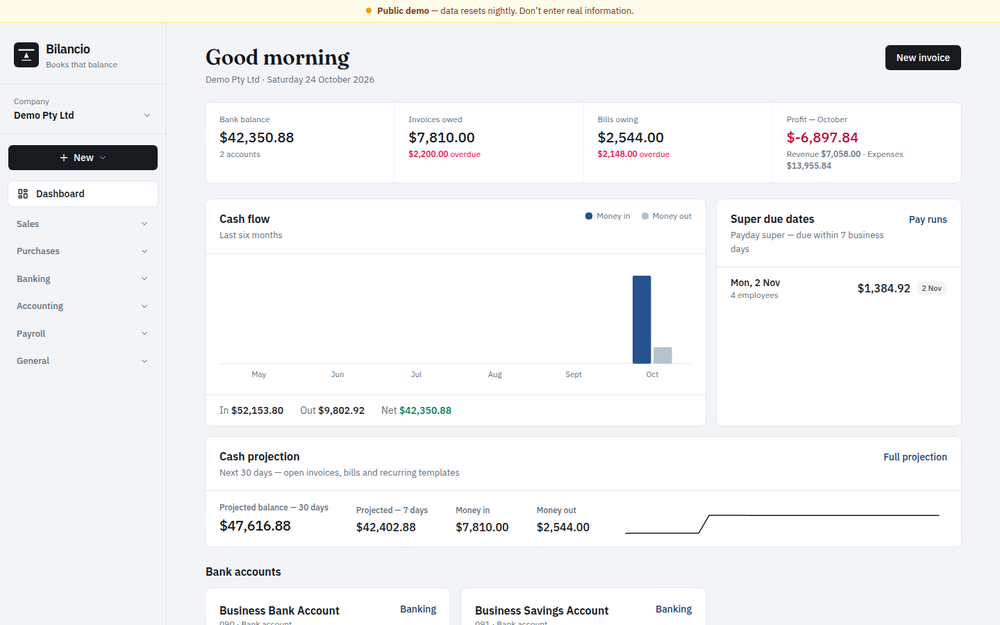Click the plus icon on New button
Screen dimensions: 1000x625
(64, 158)
